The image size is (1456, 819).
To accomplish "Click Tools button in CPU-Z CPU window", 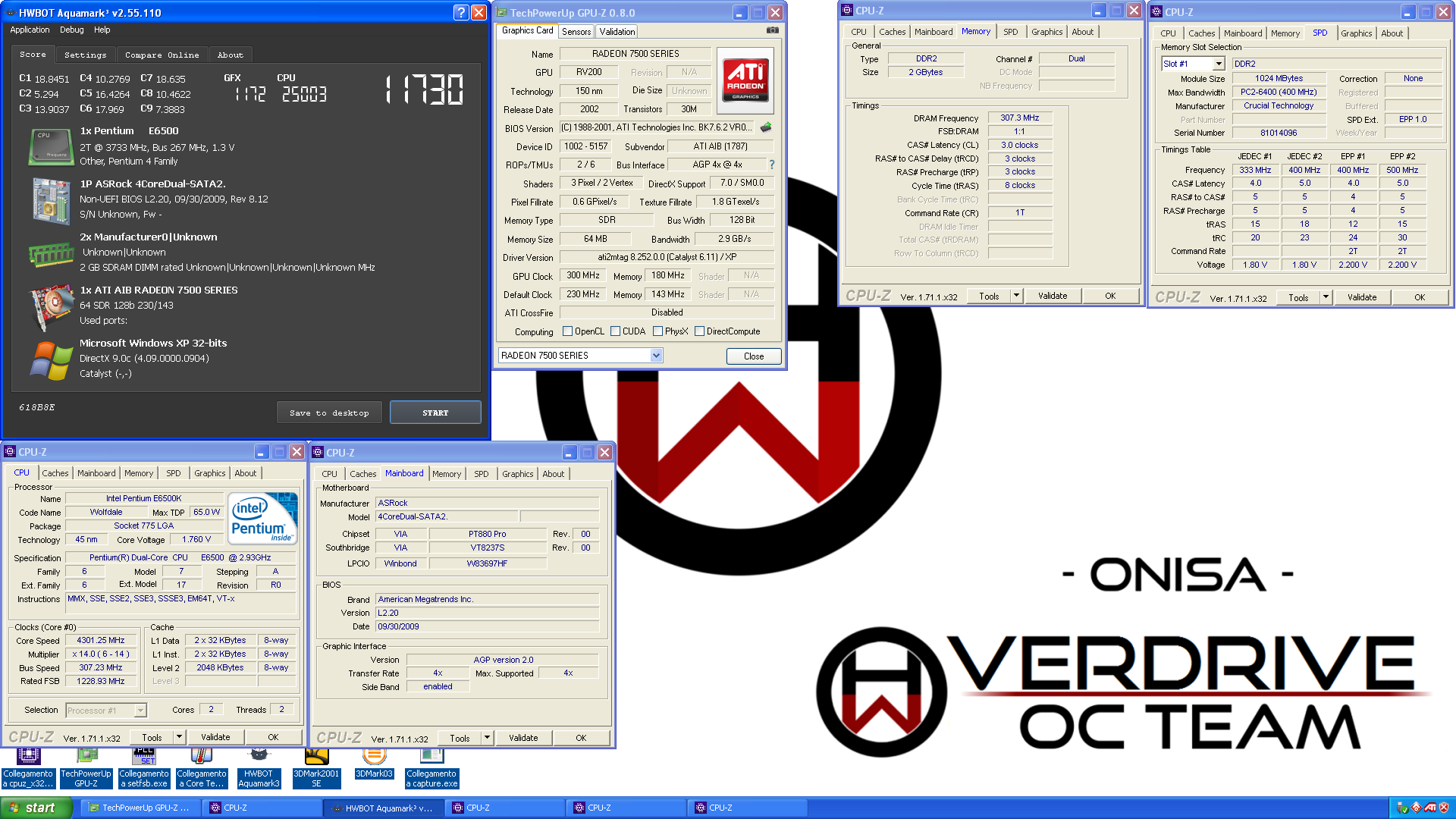I will coord(152,737).
